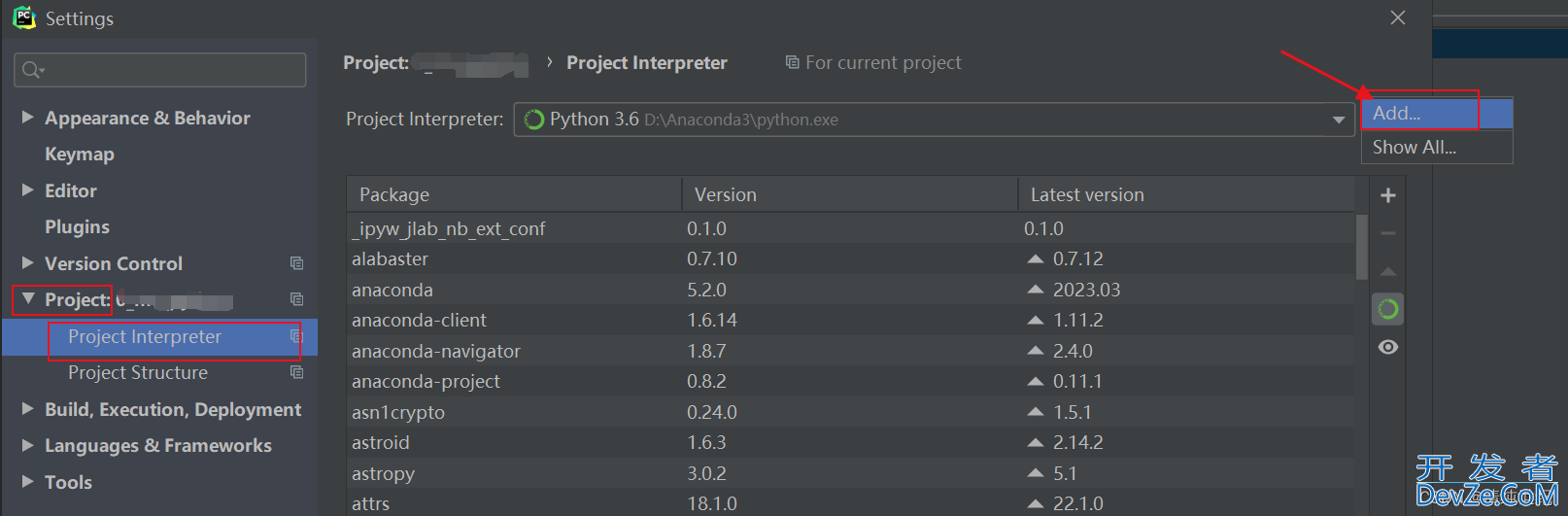
Task: Close the Settings dialog
Action: pos(1398,17)
